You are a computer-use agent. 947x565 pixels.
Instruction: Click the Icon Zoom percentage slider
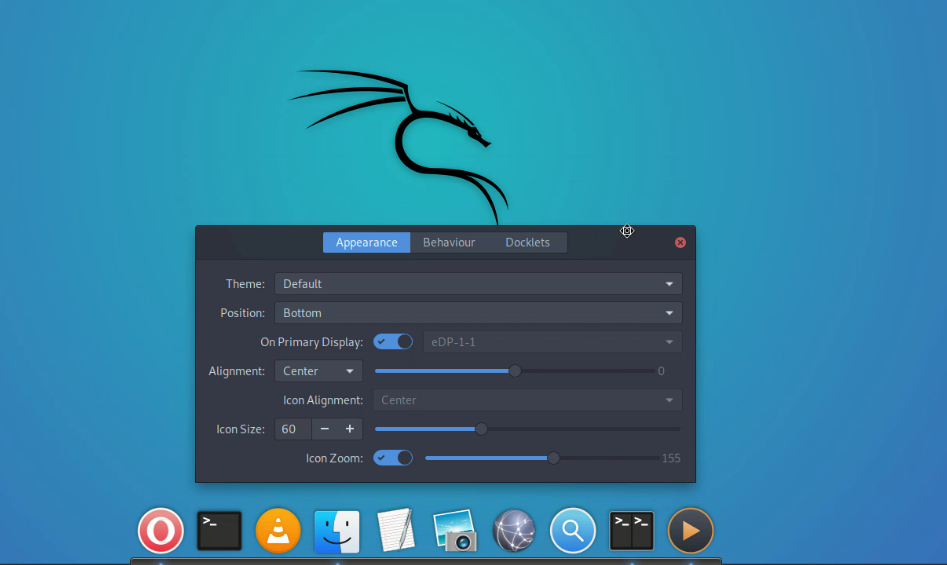tap(542, 458)
